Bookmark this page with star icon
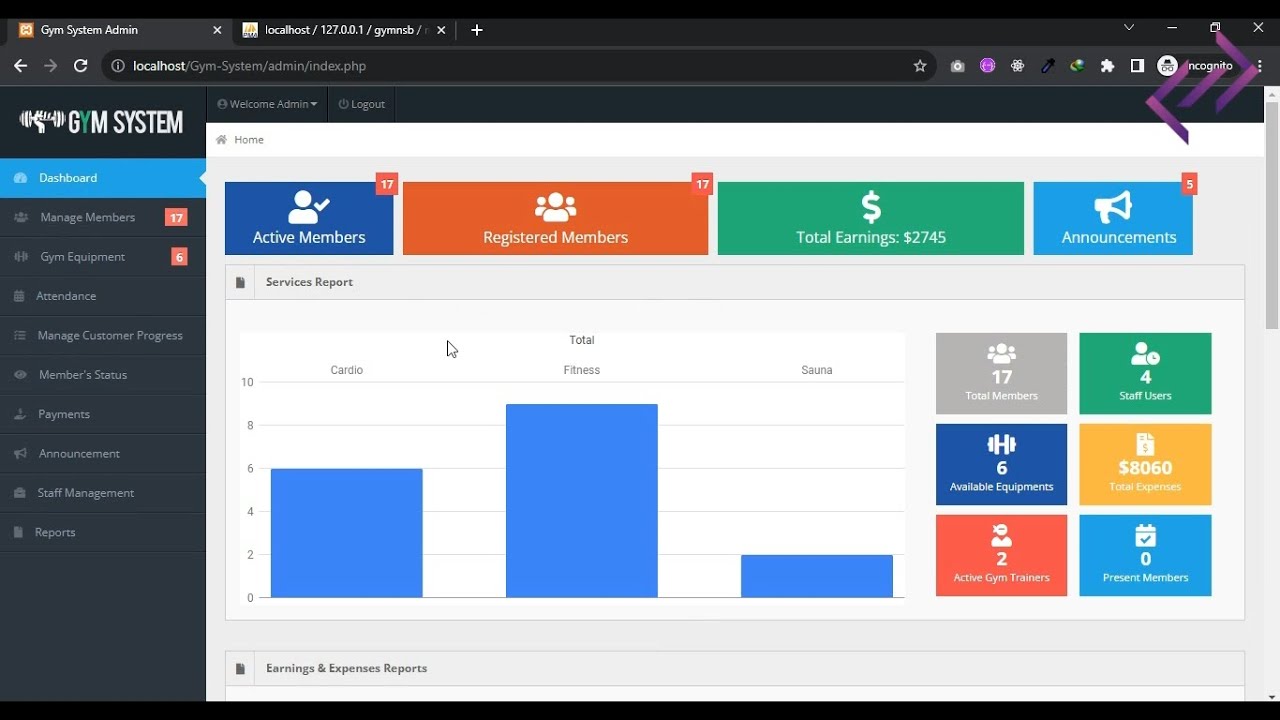The height and width of the screenshot is (720, 1280). point(920,66)
